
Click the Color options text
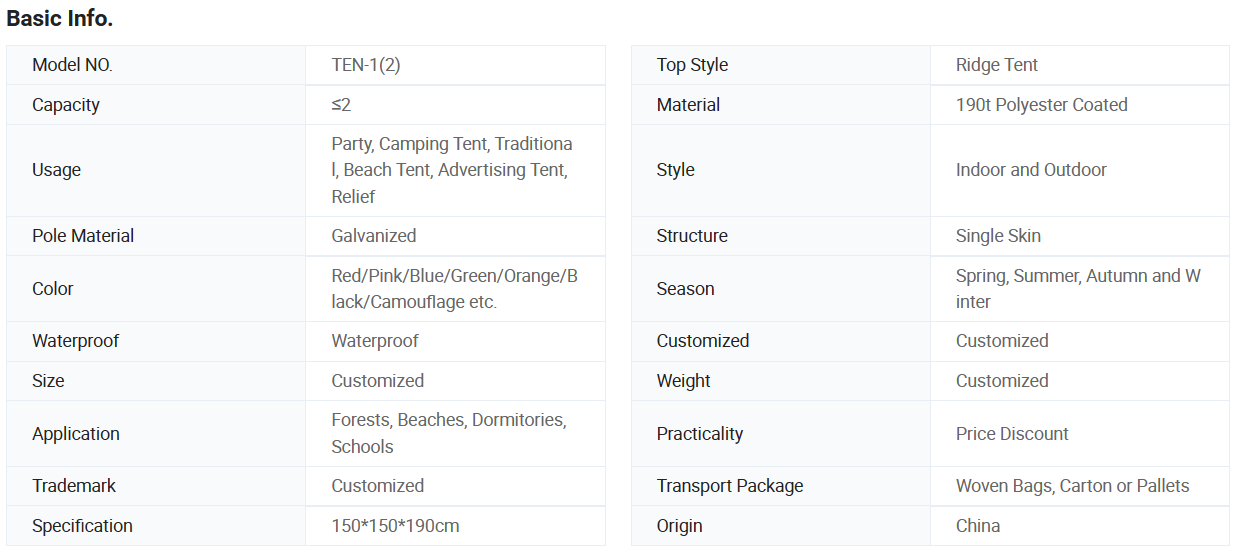point(454,288)
